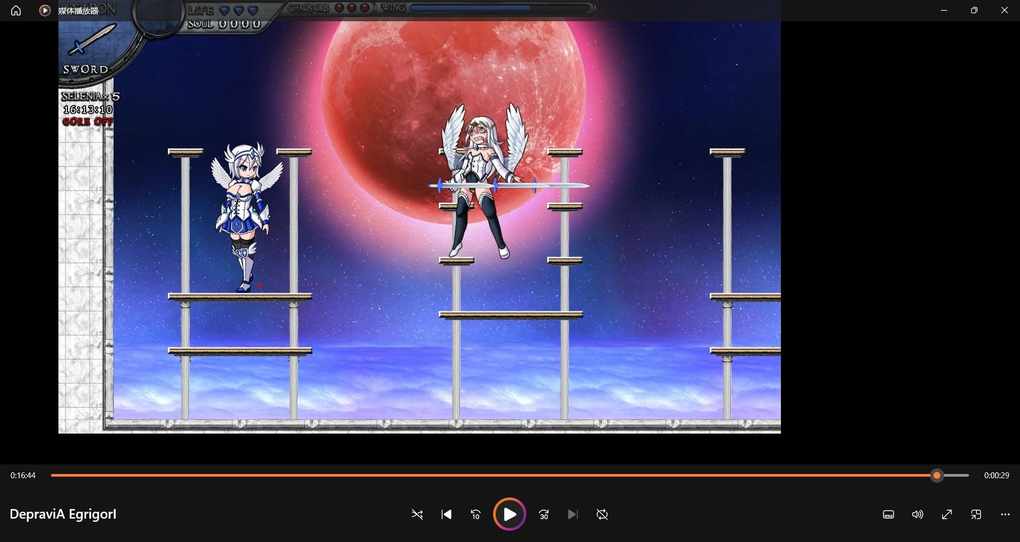
Task: Toggle shuffle mode
Action: pos(417,514)
